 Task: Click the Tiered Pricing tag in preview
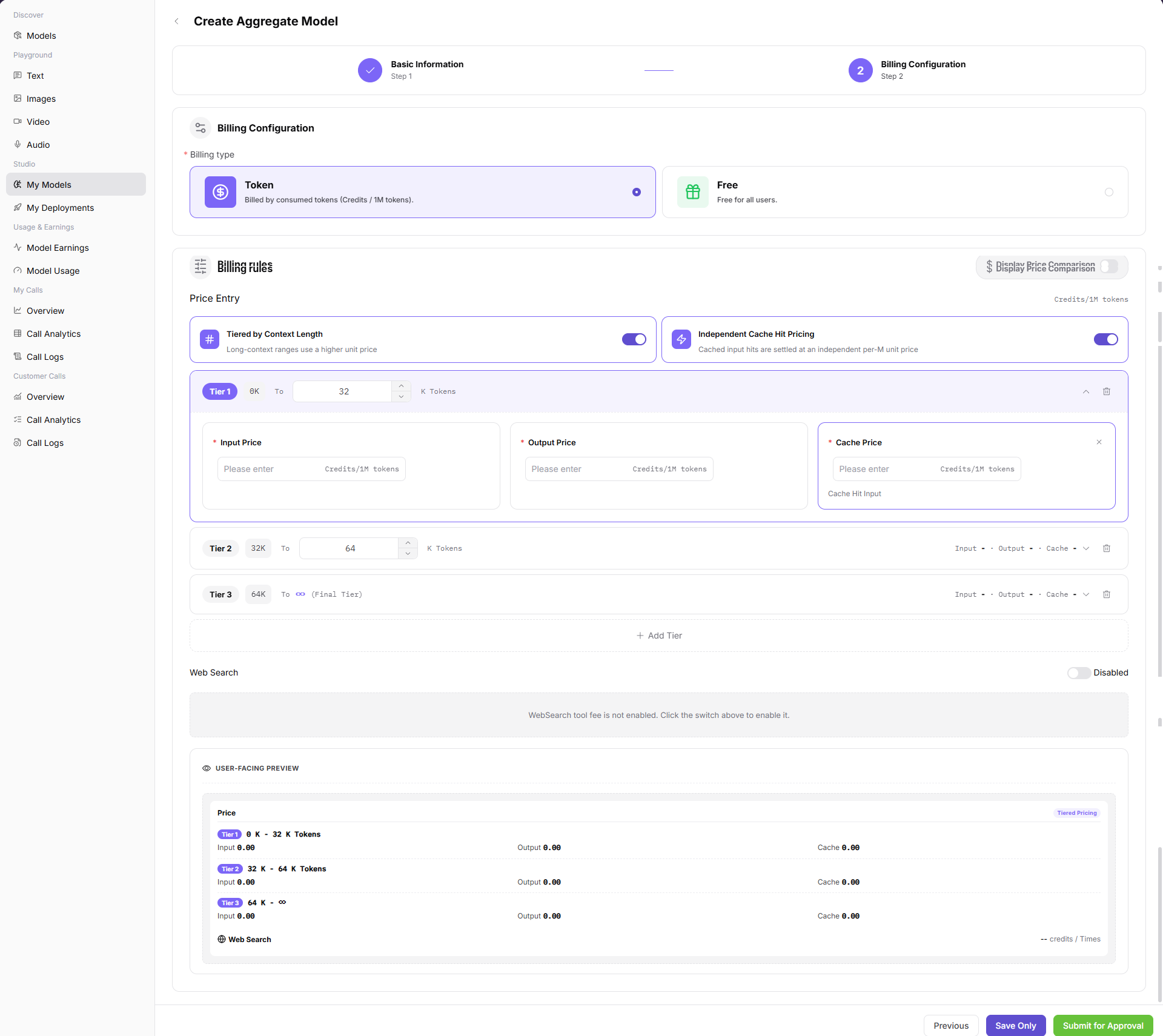[x=1077, y=813]
